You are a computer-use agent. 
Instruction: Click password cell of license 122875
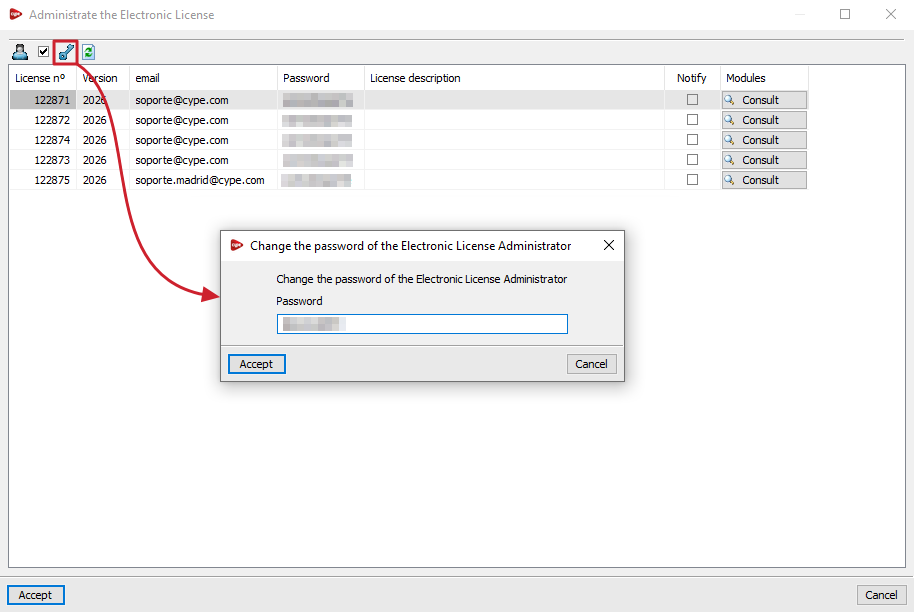(321, 180)
